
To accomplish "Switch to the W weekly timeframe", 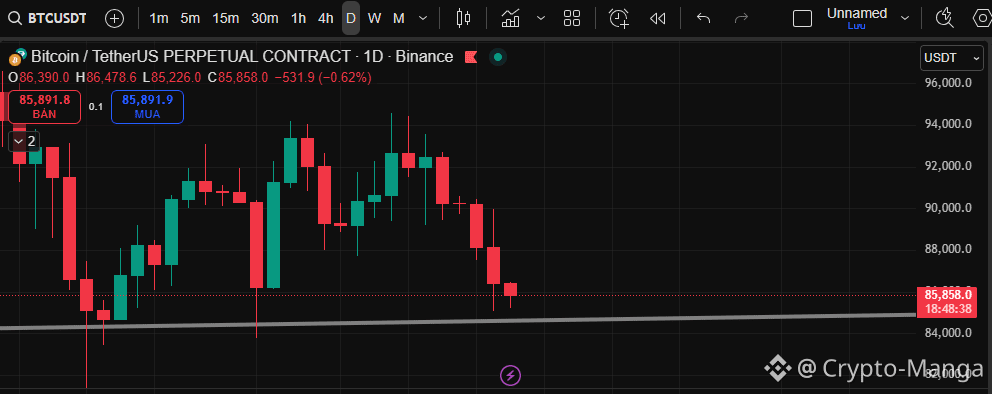I will click(x=375, y=18).
